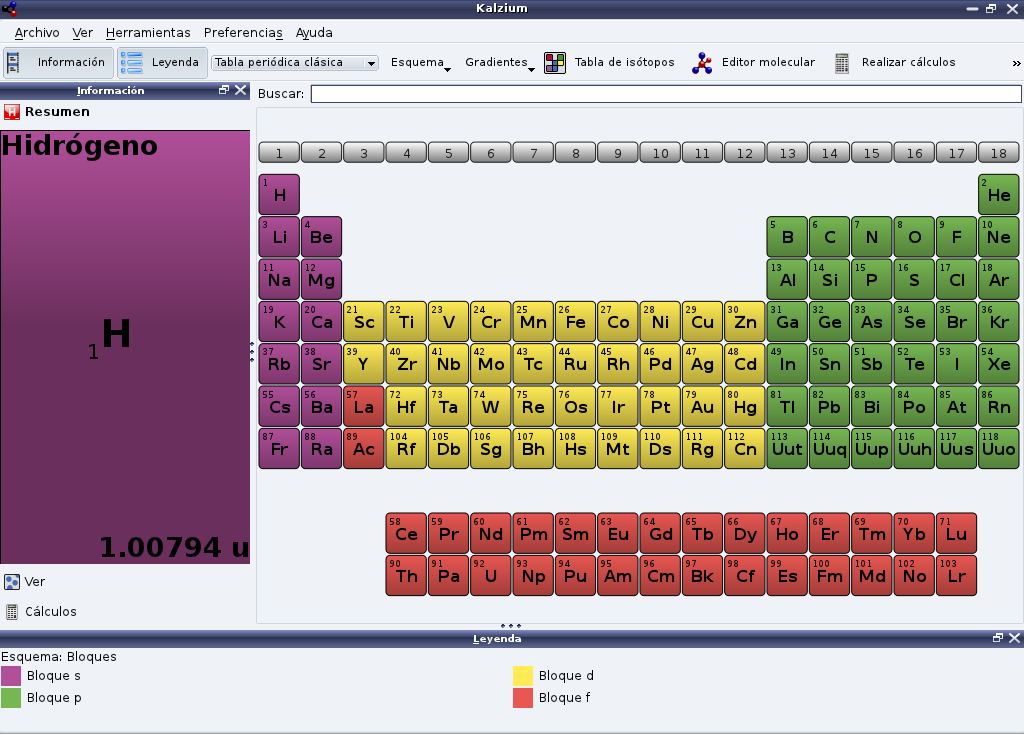1029x734 pixels.
Task: Open the Herramientas menu
Action: 148,32
